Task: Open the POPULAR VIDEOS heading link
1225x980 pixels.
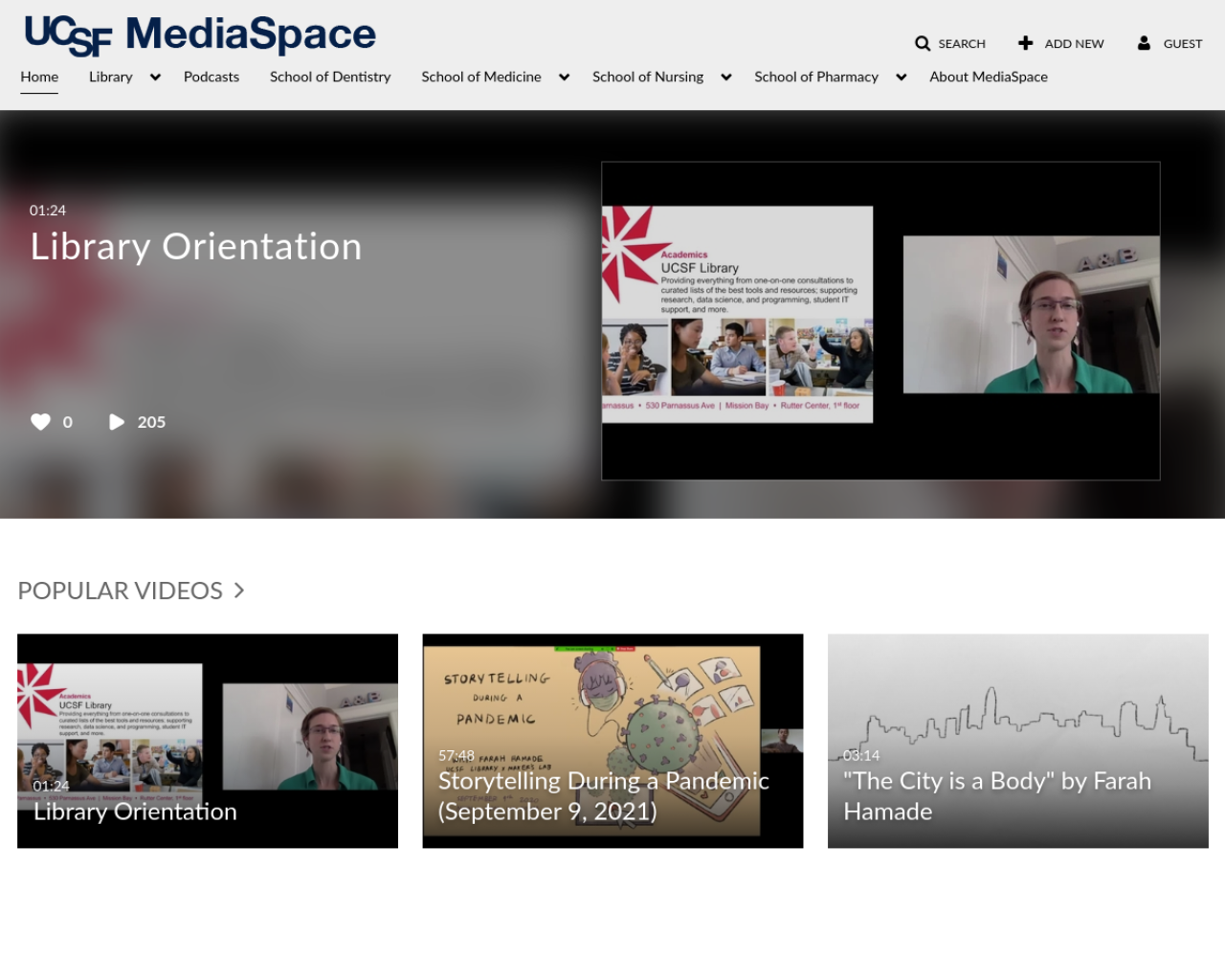Action: click(121, 590)
